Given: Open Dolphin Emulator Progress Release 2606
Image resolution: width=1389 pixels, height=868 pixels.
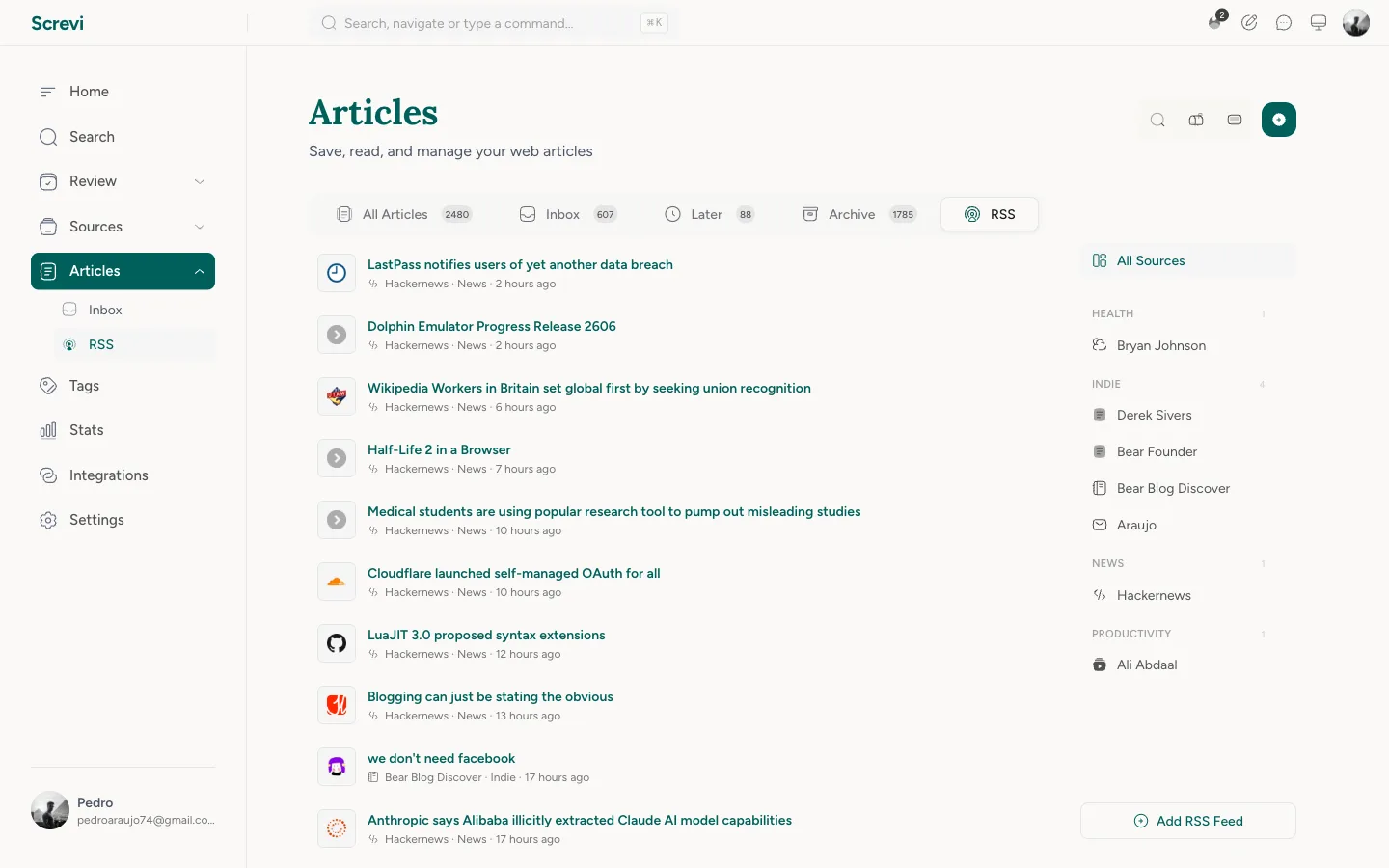Looking at the screenshot, I should 492,326.
